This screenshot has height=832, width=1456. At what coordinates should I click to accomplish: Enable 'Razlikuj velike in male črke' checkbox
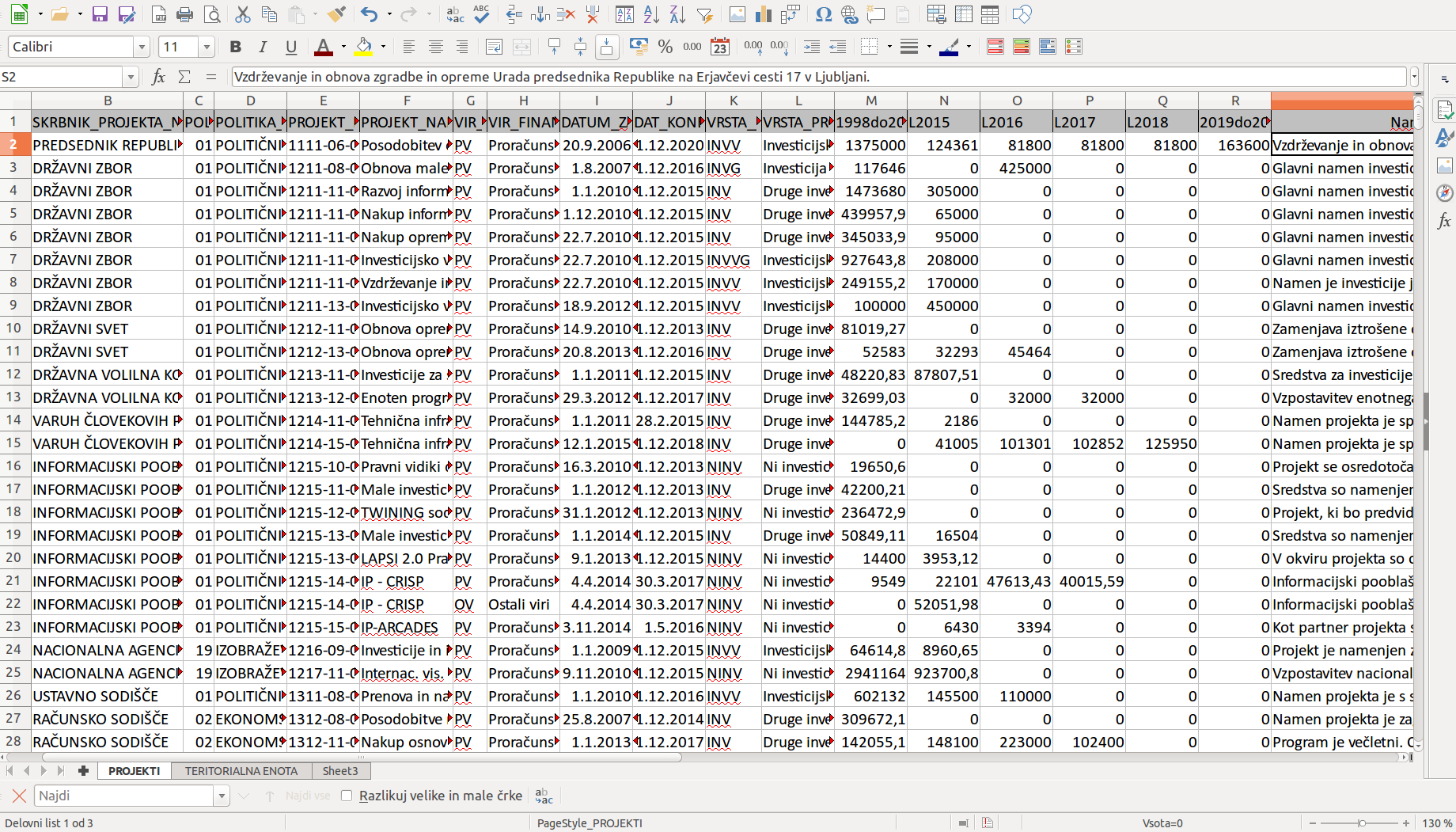[x=347, y=796]
